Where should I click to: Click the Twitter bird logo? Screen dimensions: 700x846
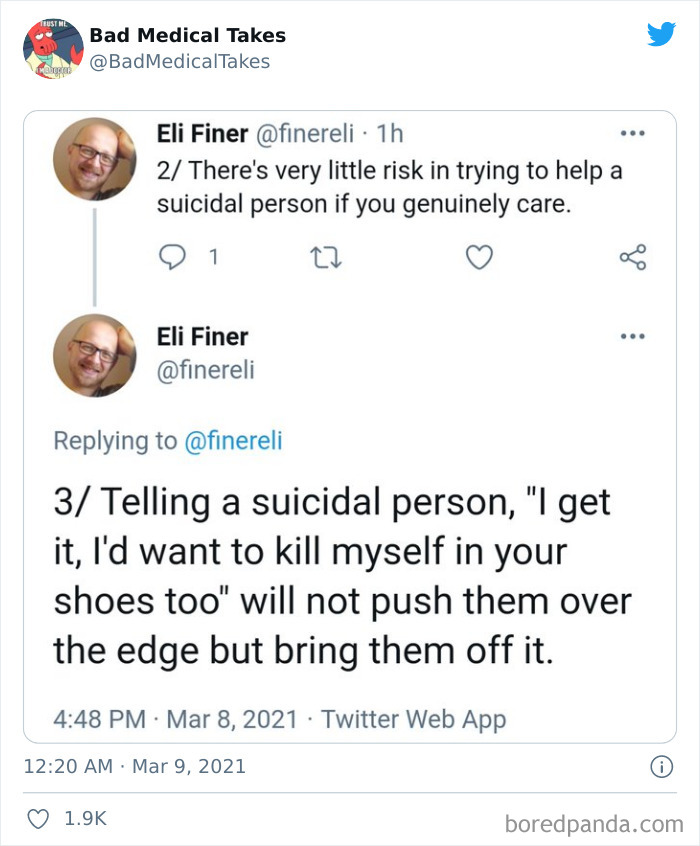click(x=661, y=34)
